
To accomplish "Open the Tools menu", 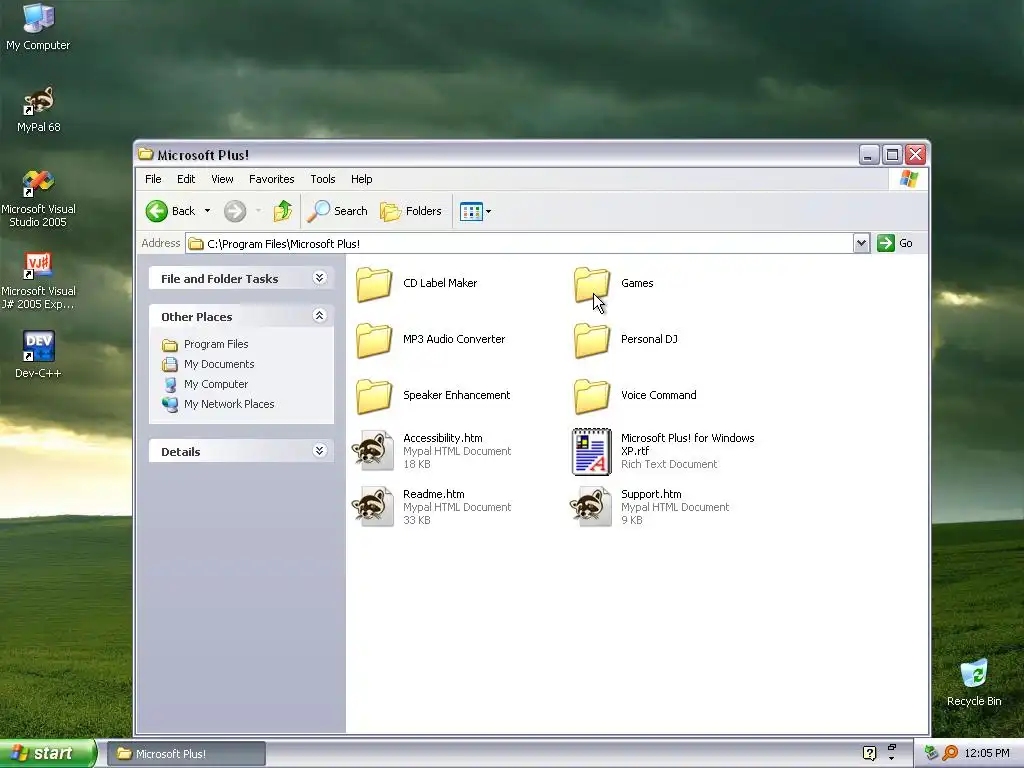I will click(x=323, y=179).
